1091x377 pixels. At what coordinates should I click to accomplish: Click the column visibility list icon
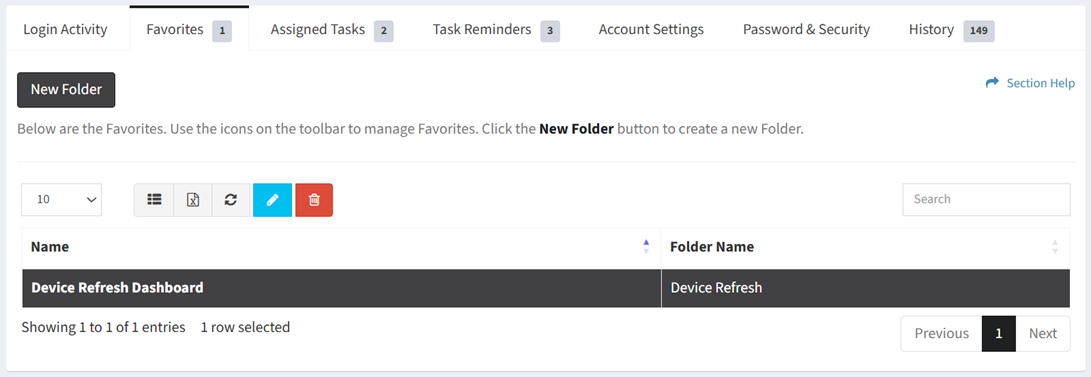[x=154, y=200]
